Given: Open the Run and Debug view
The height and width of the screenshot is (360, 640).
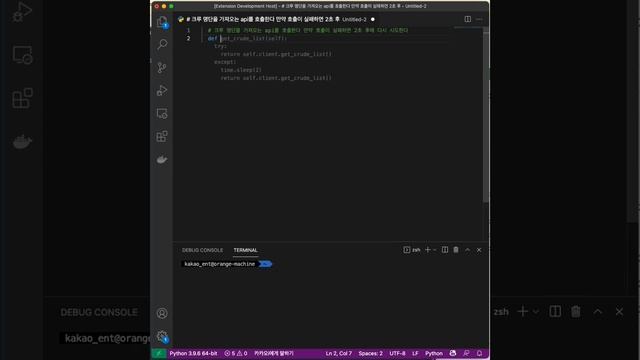Looking at the screenshot, I should 162,90.
